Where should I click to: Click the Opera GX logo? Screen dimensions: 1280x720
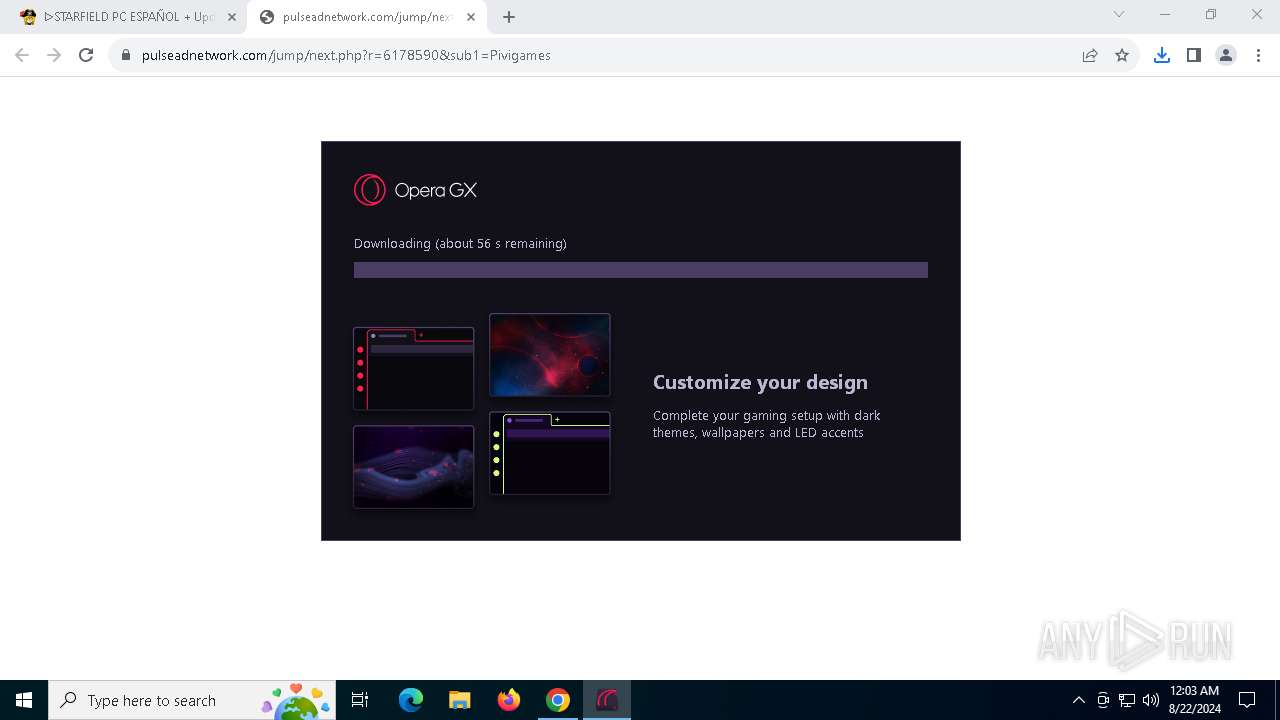pos(415,190)
